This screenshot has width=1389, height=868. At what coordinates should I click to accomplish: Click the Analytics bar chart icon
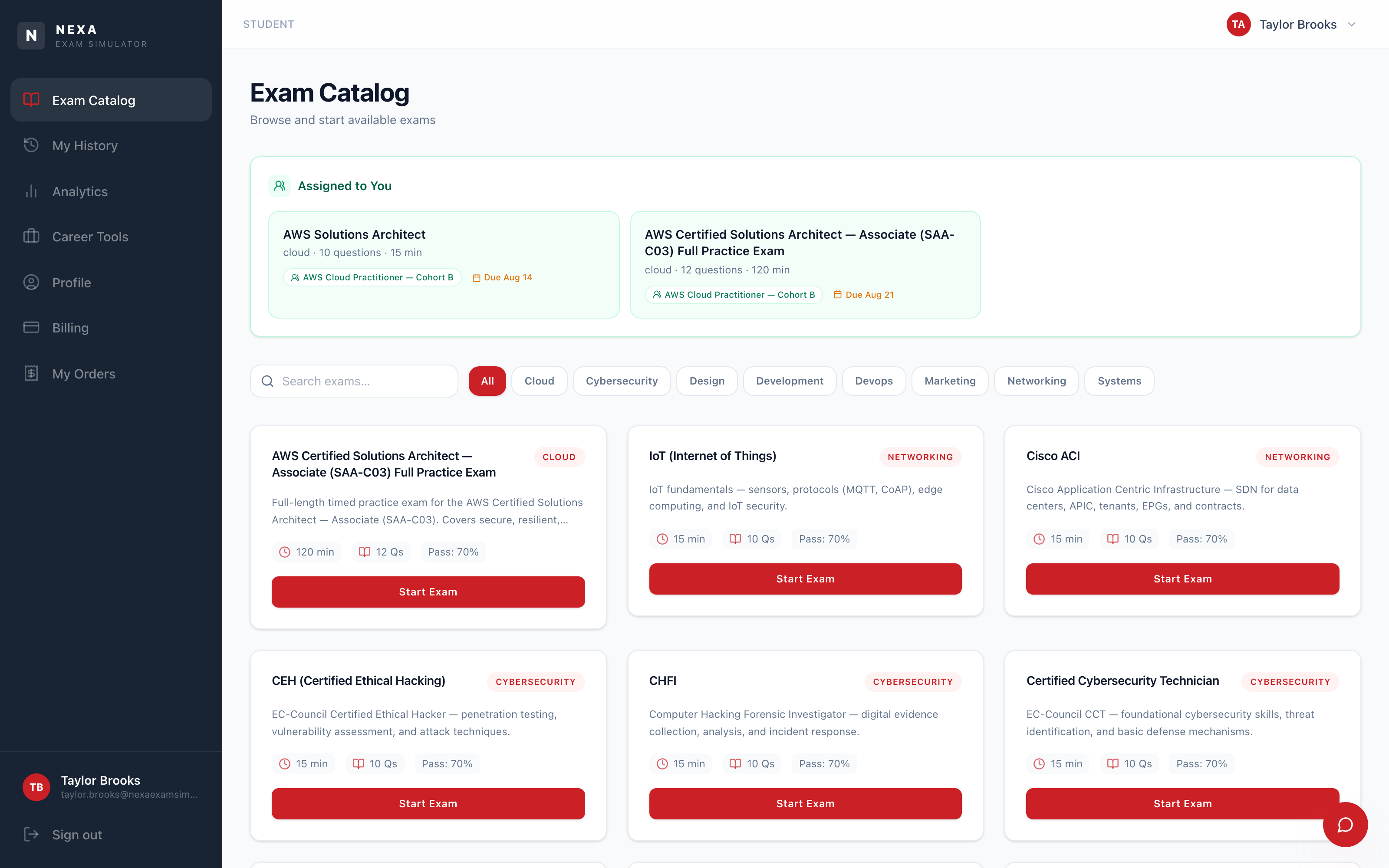click(x=31, y=191)
